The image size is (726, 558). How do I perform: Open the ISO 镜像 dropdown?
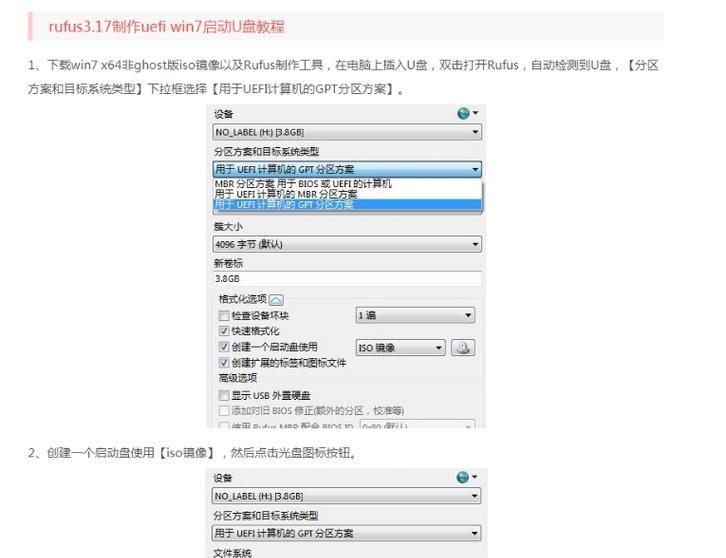pyautogui.click(x=401, y=347)
